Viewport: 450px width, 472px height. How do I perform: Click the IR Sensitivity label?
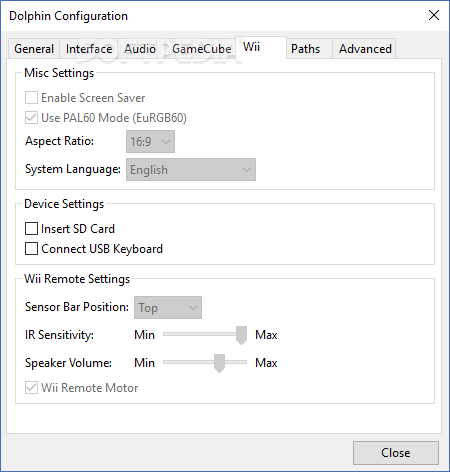point(59,335)
